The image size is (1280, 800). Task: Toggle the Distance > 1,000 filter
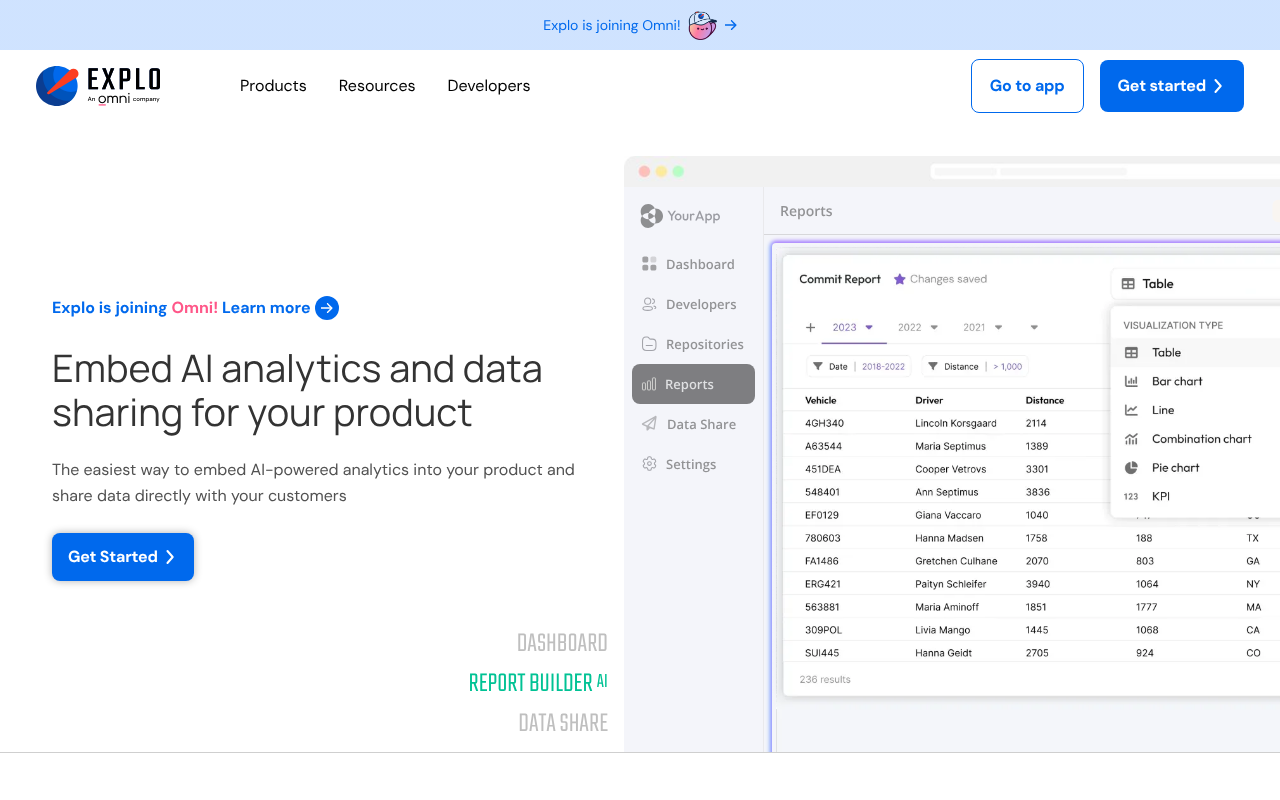[975, 366]
